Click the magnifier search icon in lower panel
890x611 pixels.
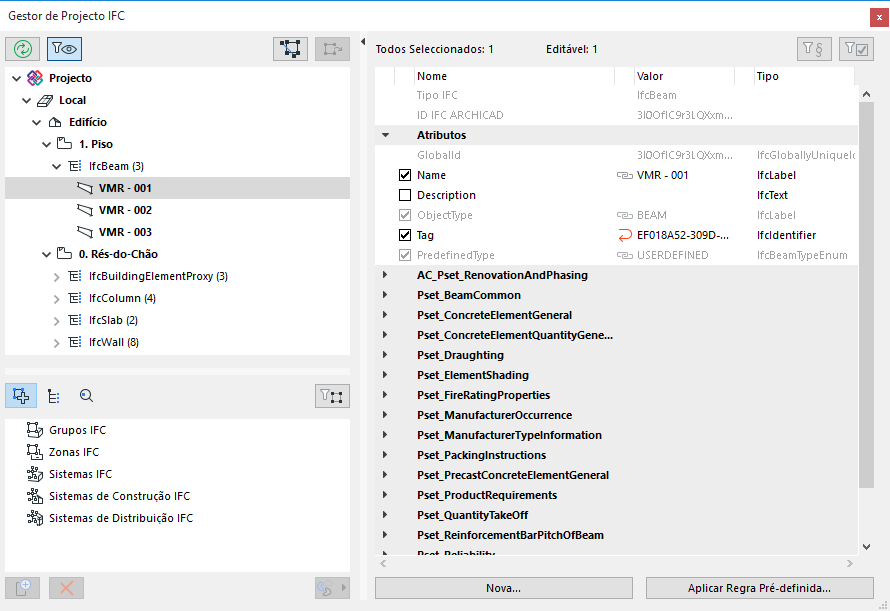click(x=87, y=396)
